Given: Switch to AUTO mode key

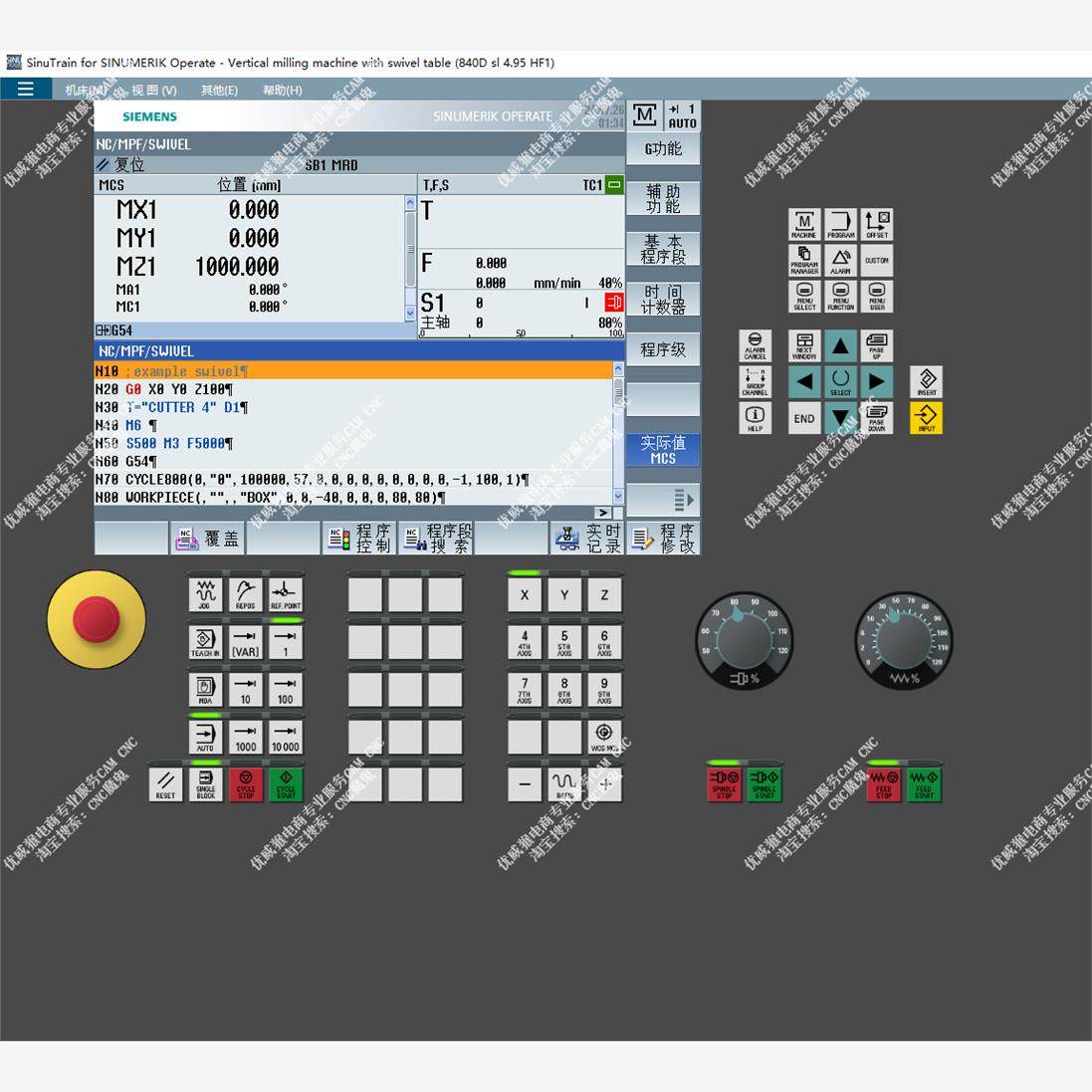Looking at the screenshot, I should pos(205,737).
